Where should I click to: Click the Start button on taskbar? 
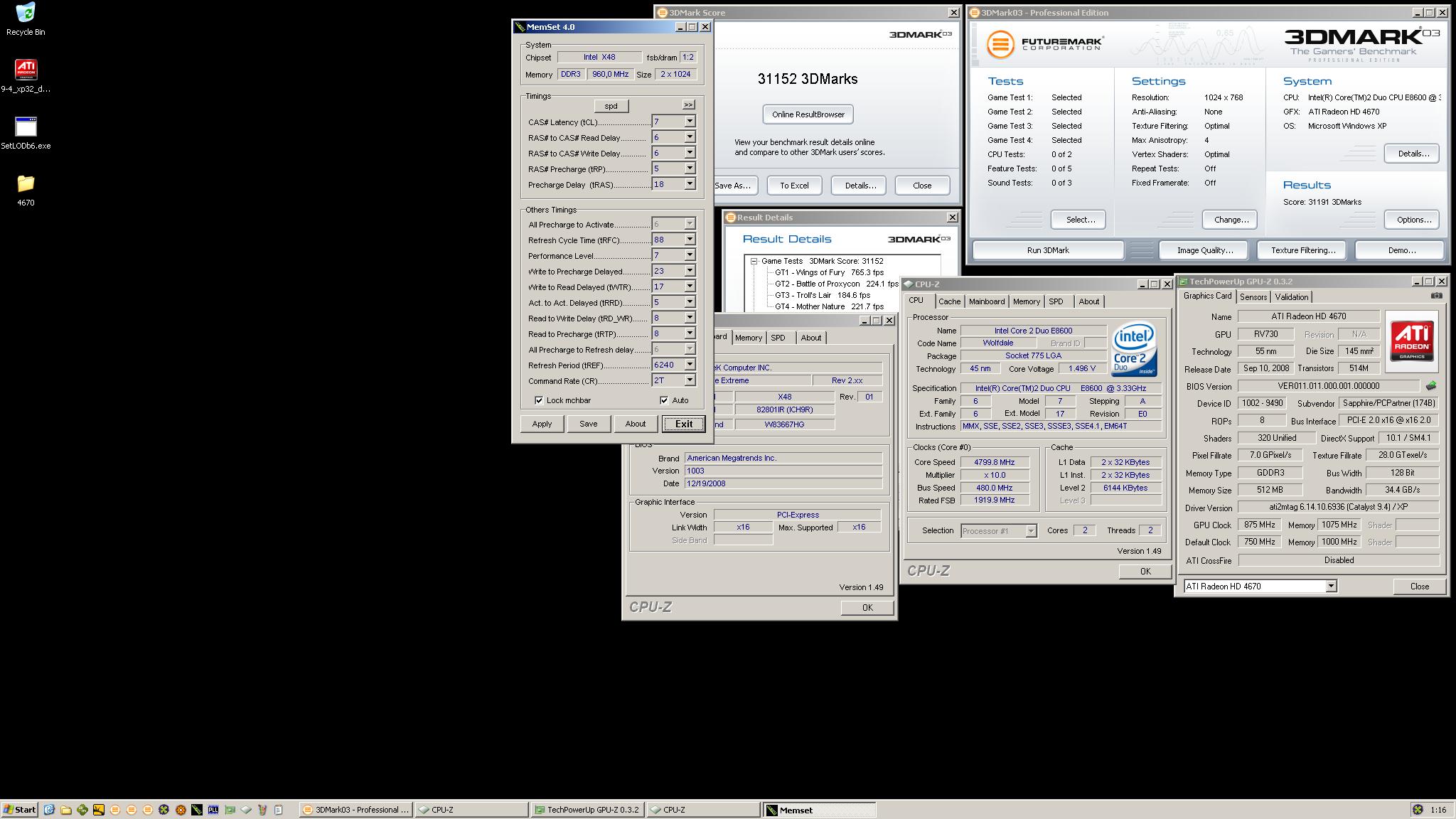point(20,810)
